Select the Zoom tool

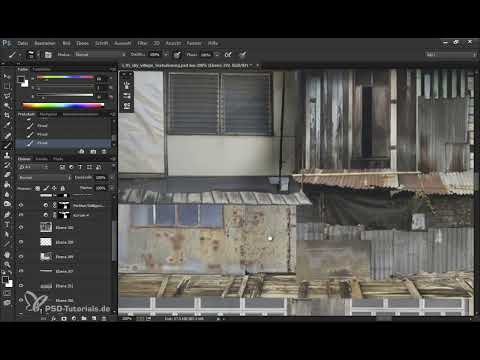[7, 265]
